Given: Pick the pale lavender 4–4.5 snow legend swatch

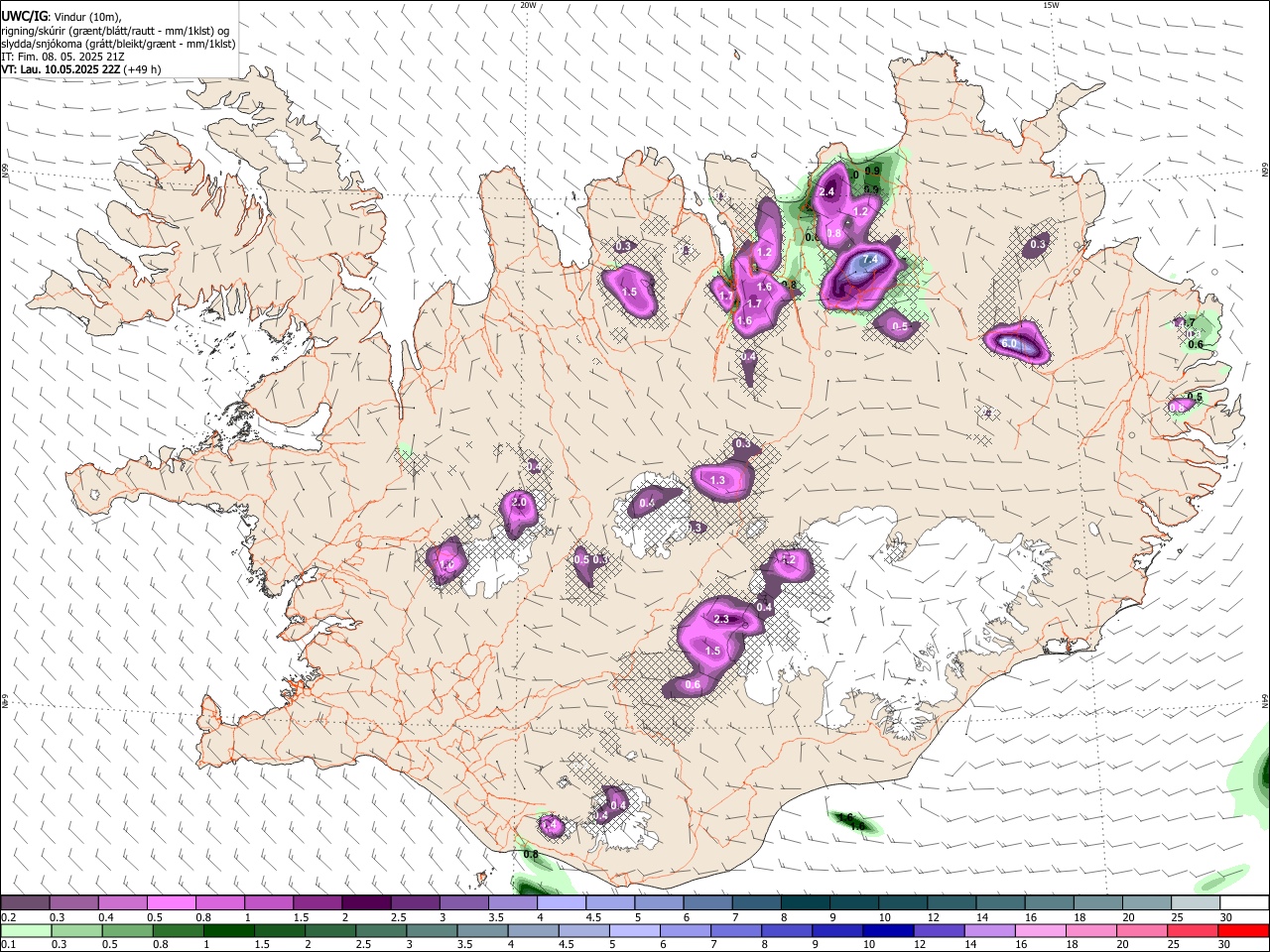Looking at the screenshot, I should pyautogui.click(x=562, y=903).
